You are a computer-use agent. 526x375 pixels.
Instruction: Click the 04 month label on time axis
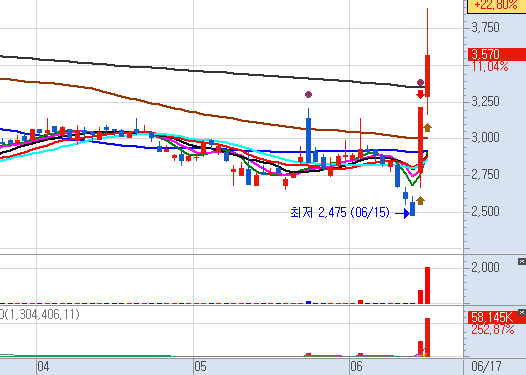pos(43,366)
